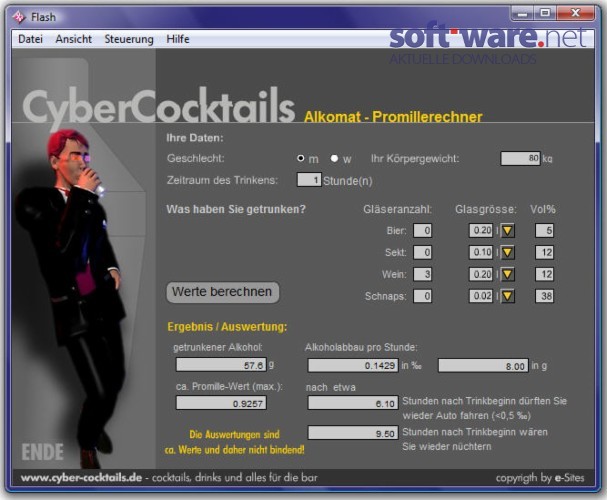Click the Sekt Vol% field
The width and height of the screenshot is (607, 500).
coord(544,253)
